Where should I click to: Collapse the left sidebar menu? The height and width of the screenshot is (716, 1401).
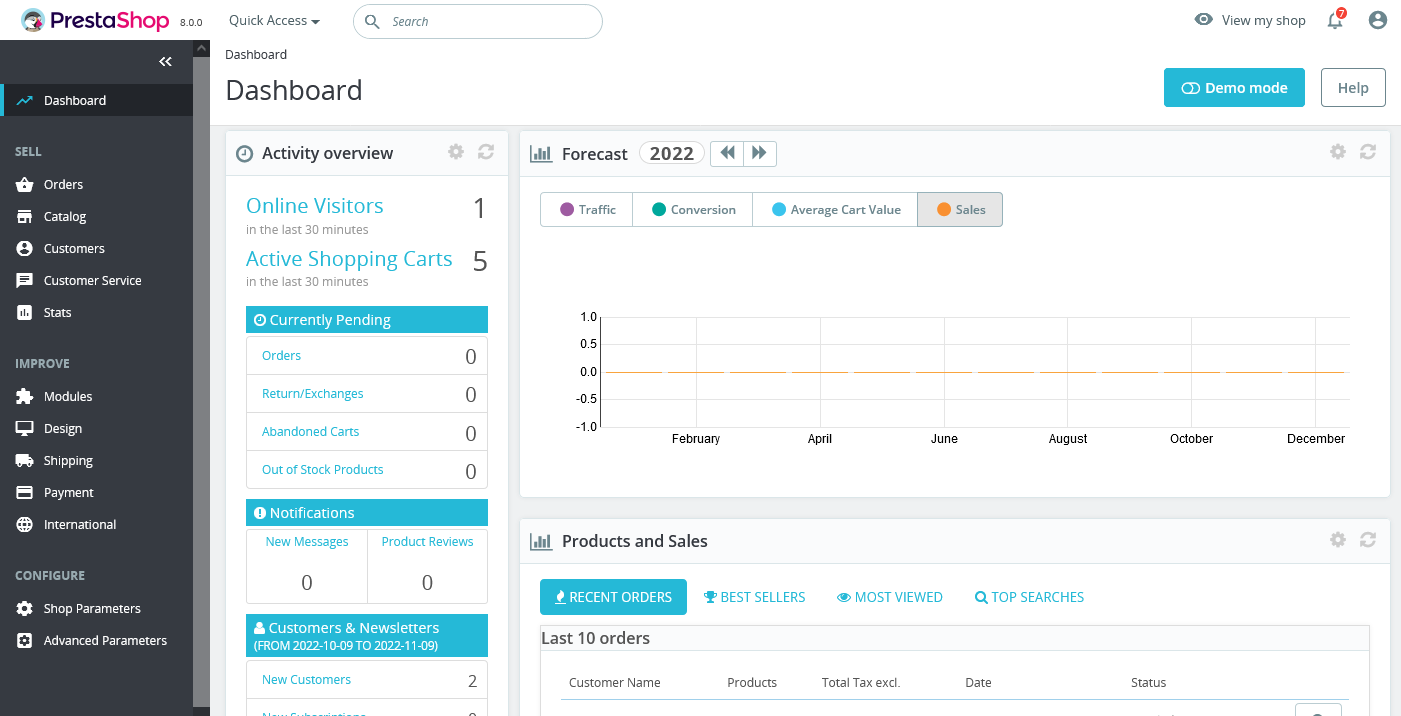click(x=166, y=62)
